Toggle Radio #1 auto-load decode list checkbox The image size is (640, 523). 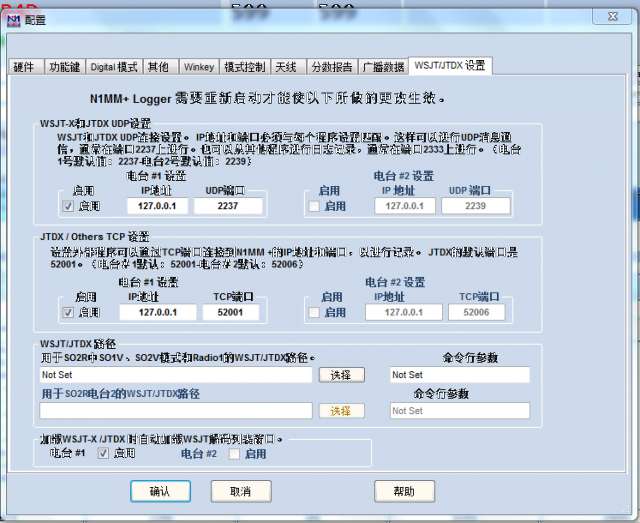[x=103, y=453]
